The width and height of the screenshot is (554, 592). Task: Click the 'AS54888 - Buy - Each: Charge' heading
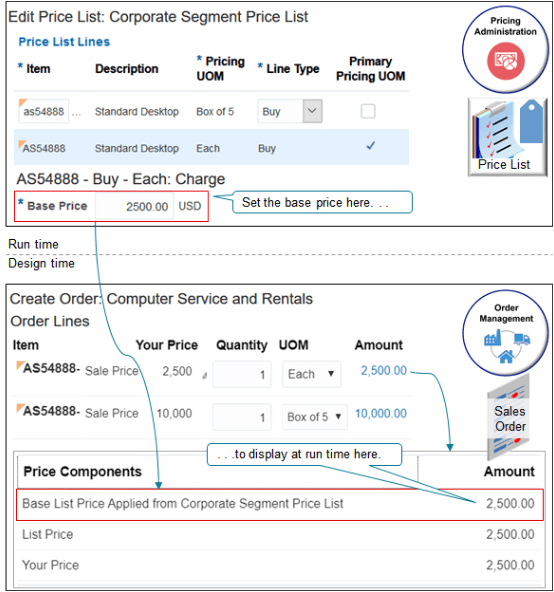pos(121,179)
